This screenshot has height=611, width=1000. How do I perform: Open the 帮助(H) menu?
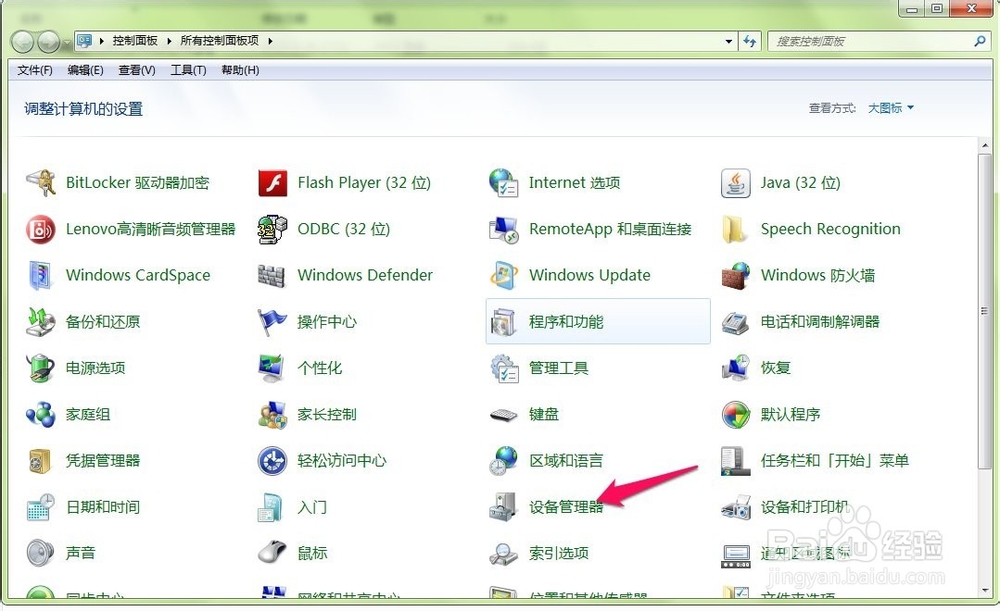[x=240, y=70]
